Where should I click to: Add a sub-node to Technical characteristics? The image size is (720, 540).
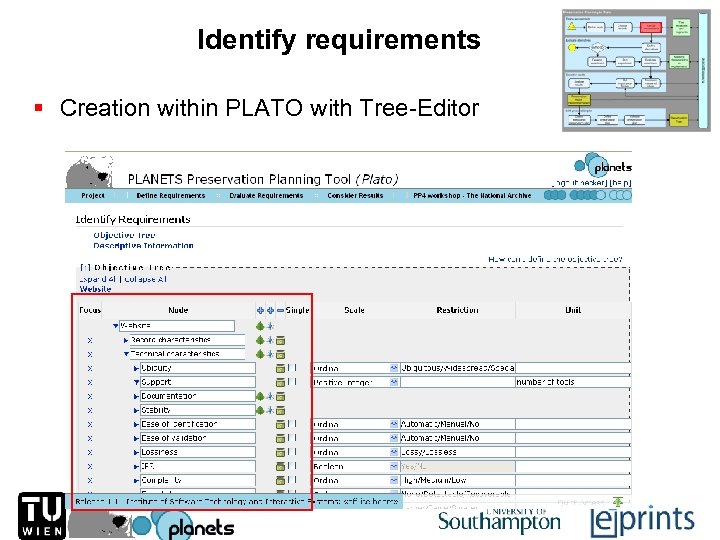point(270,354)
